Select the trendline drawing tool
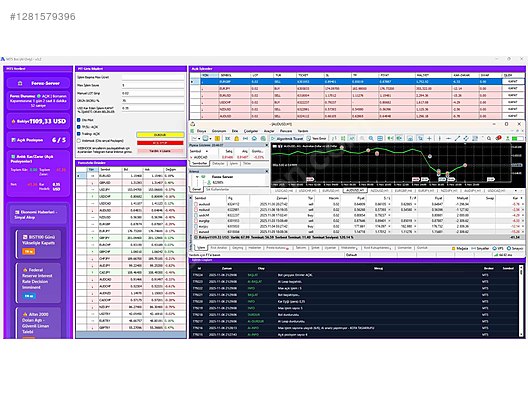Screen dimensions: 528x396 [457, 138]
